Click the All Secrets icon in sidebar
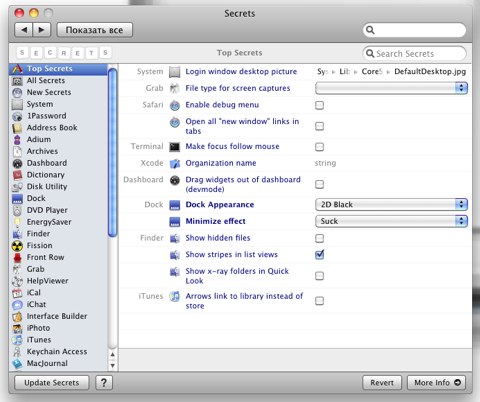480x402 pixels. (x=17, y=81)
